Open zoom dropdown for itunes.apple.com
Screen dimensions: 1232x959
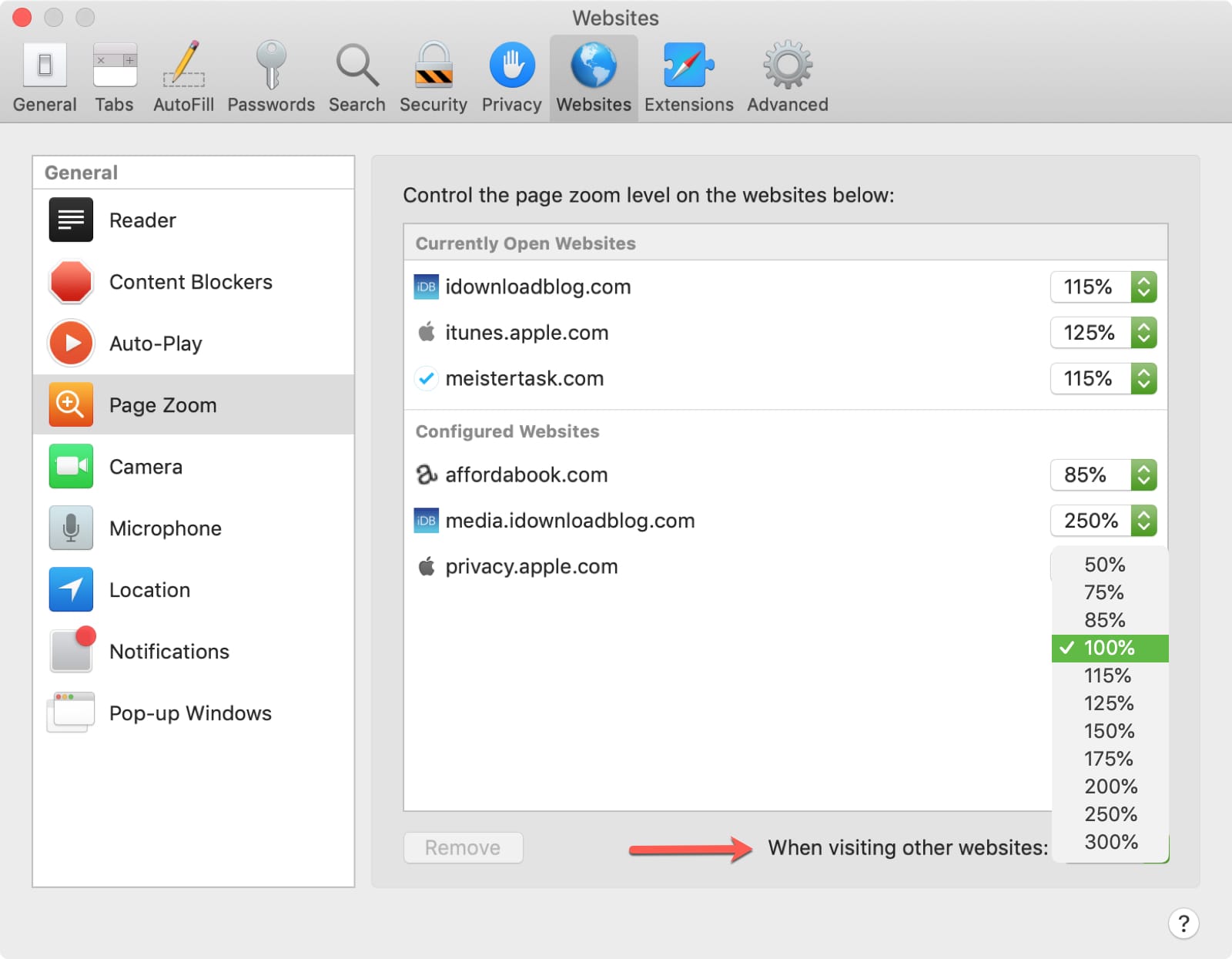click(x=1103, y=333)
